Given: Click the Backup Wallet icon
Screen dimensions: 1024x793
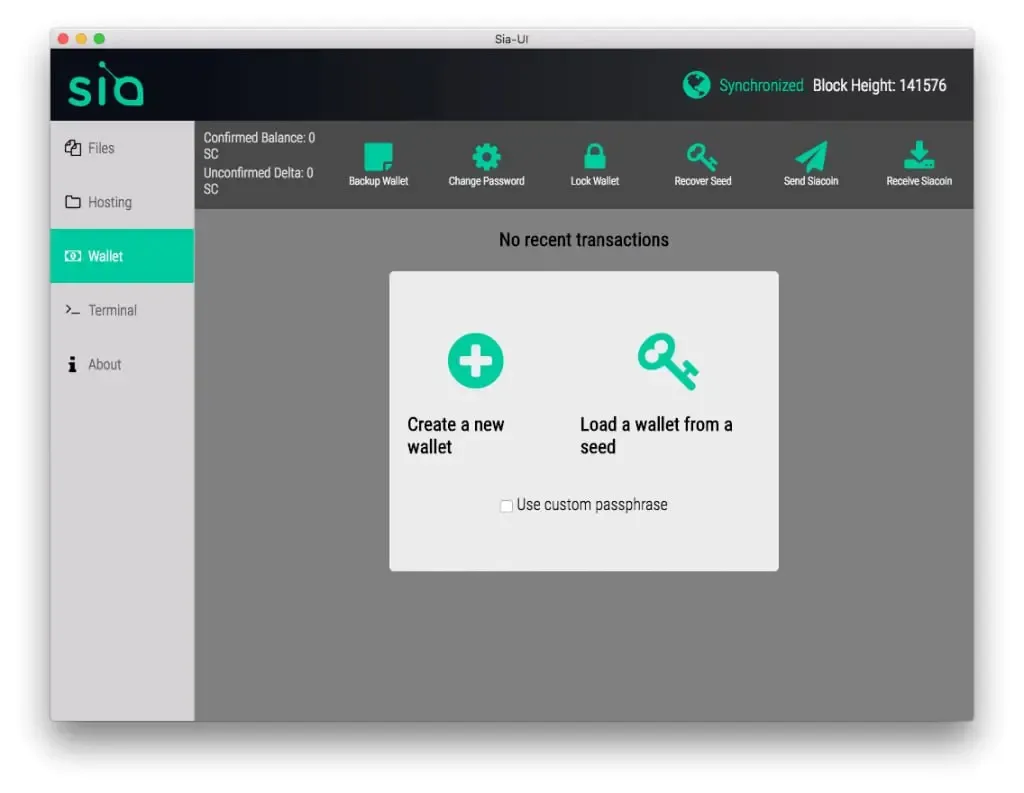Looking at the screenshot, I should [378, 156].
